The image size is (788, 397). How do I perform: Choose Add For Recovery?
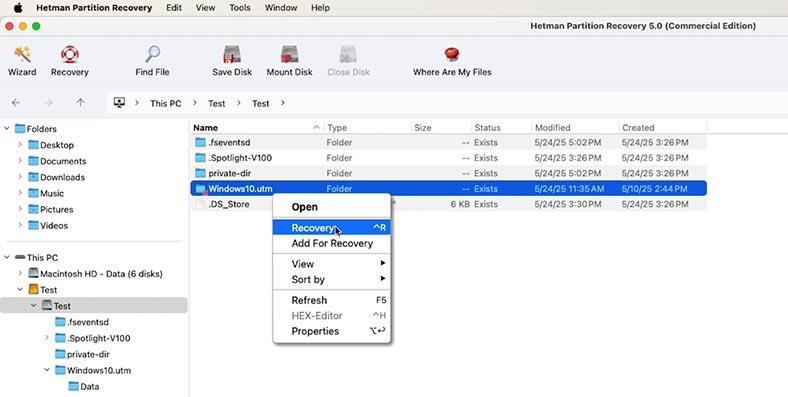(x=332, y=244)
